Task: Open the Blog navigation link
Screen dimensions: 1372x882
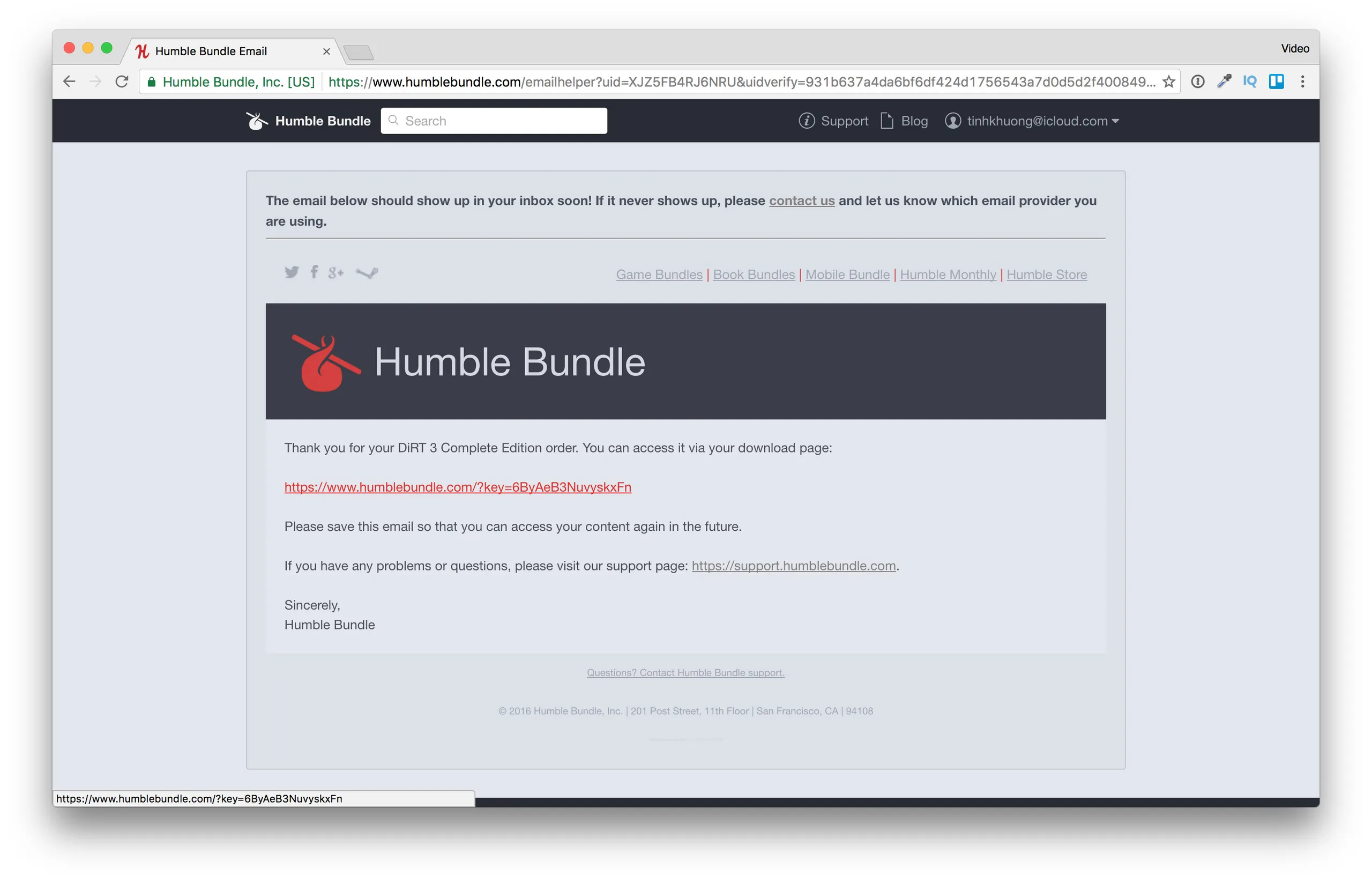Action: click(x=904, y=121)
